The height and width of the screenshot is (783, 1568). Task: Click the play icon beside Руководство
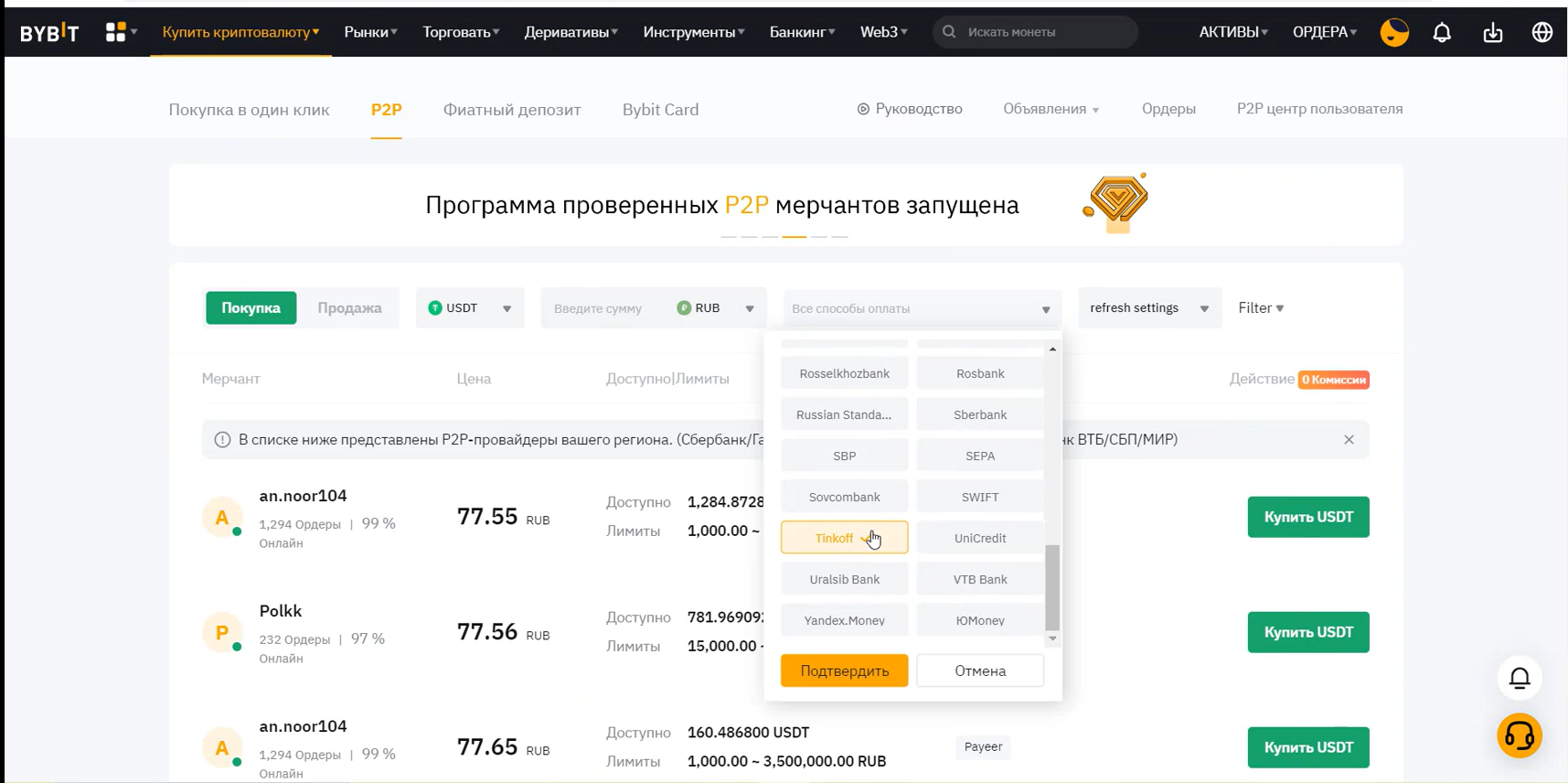click(863, 109)
